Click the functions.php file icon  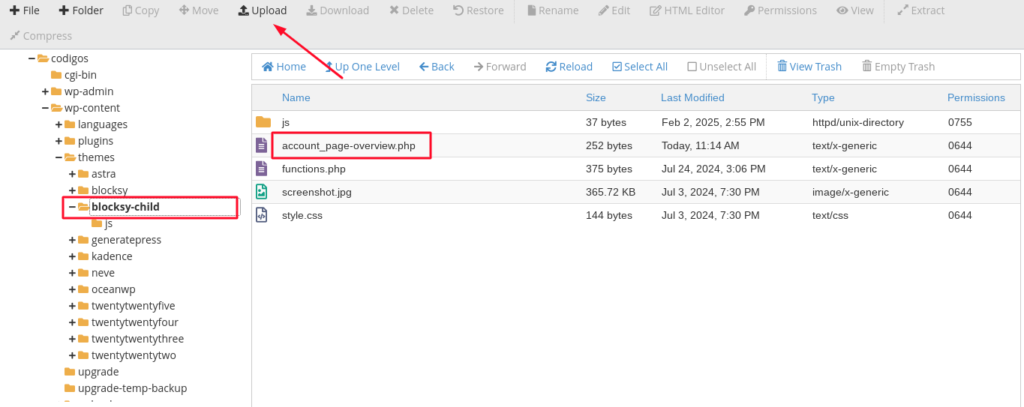click(261, 169)
